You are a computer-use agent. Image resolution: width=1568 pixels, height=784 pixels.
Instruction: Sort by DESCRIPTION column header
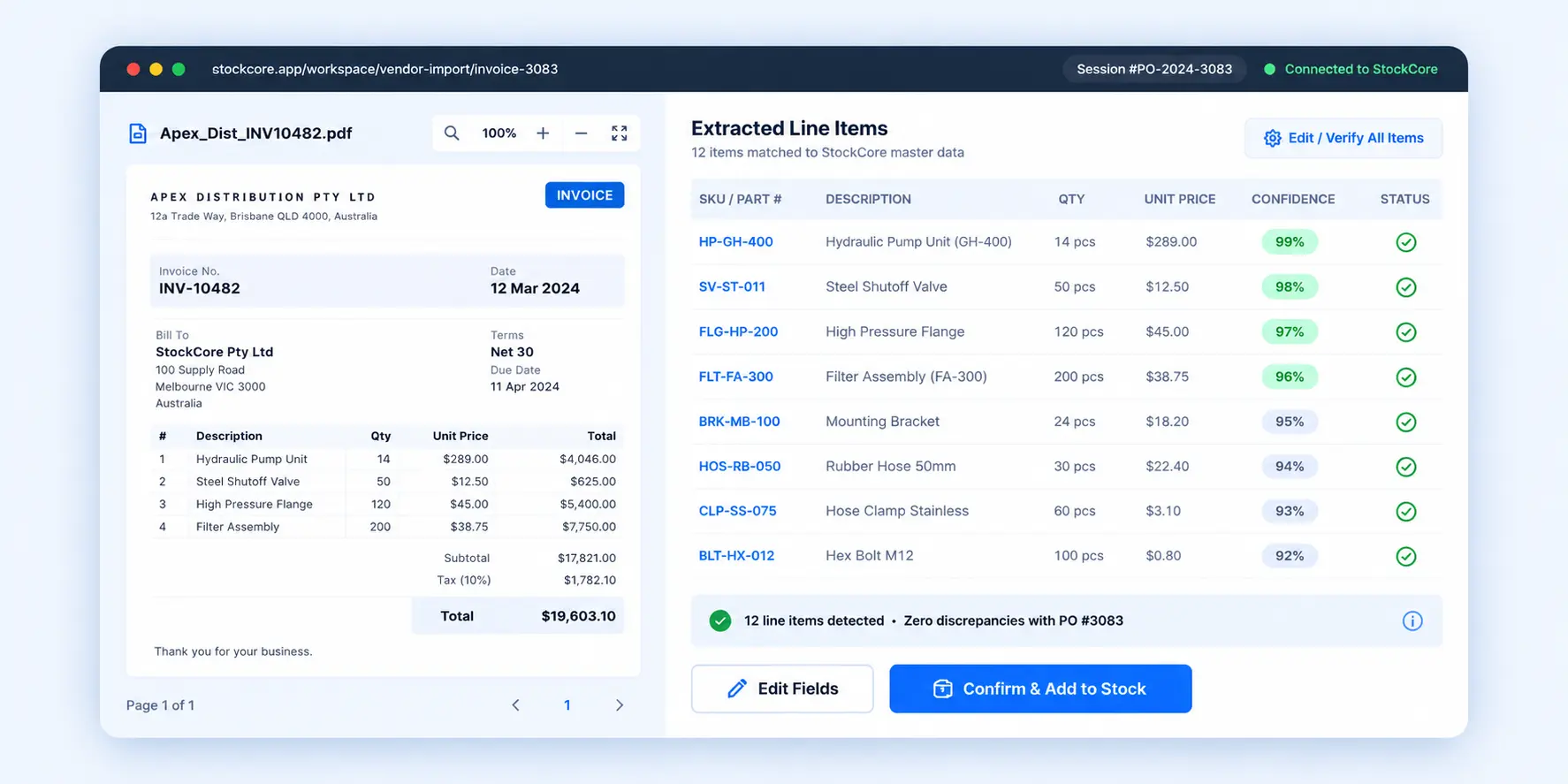868,200
